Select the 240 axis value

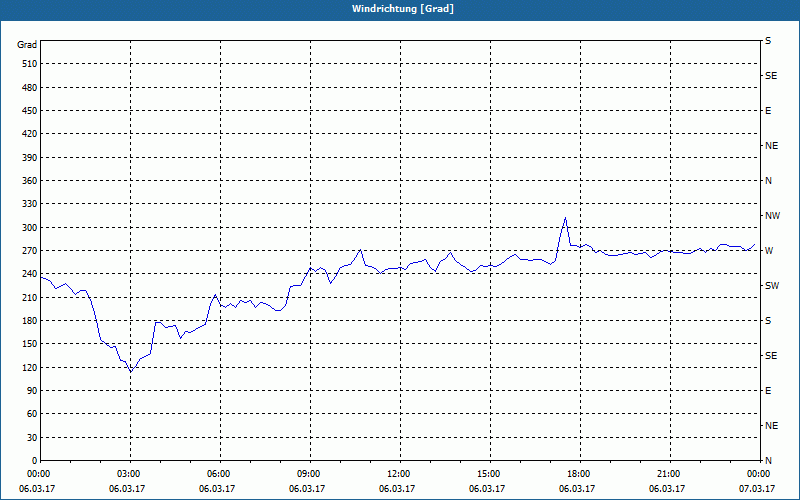[x=30, y=273]
